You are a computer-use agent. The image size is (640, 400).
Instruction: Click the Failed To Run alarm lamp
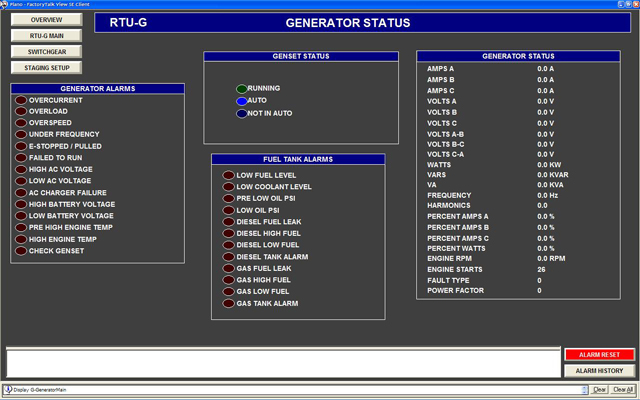click(21, 158)
